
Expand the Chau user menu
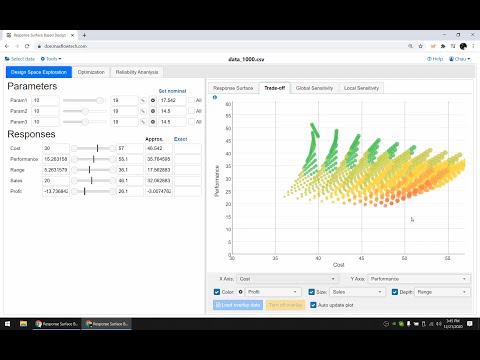point(460,59)
